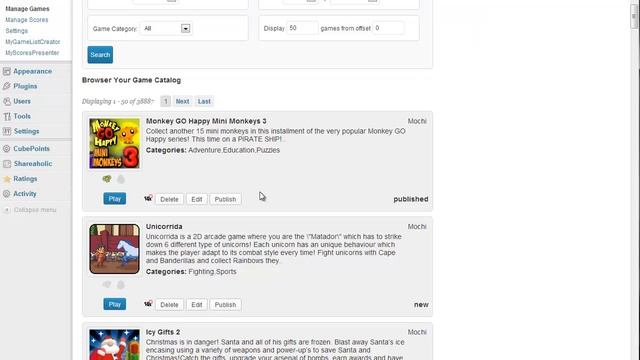Open the CubePoints menu icon
640x360 pixels.
click(7, 149)
